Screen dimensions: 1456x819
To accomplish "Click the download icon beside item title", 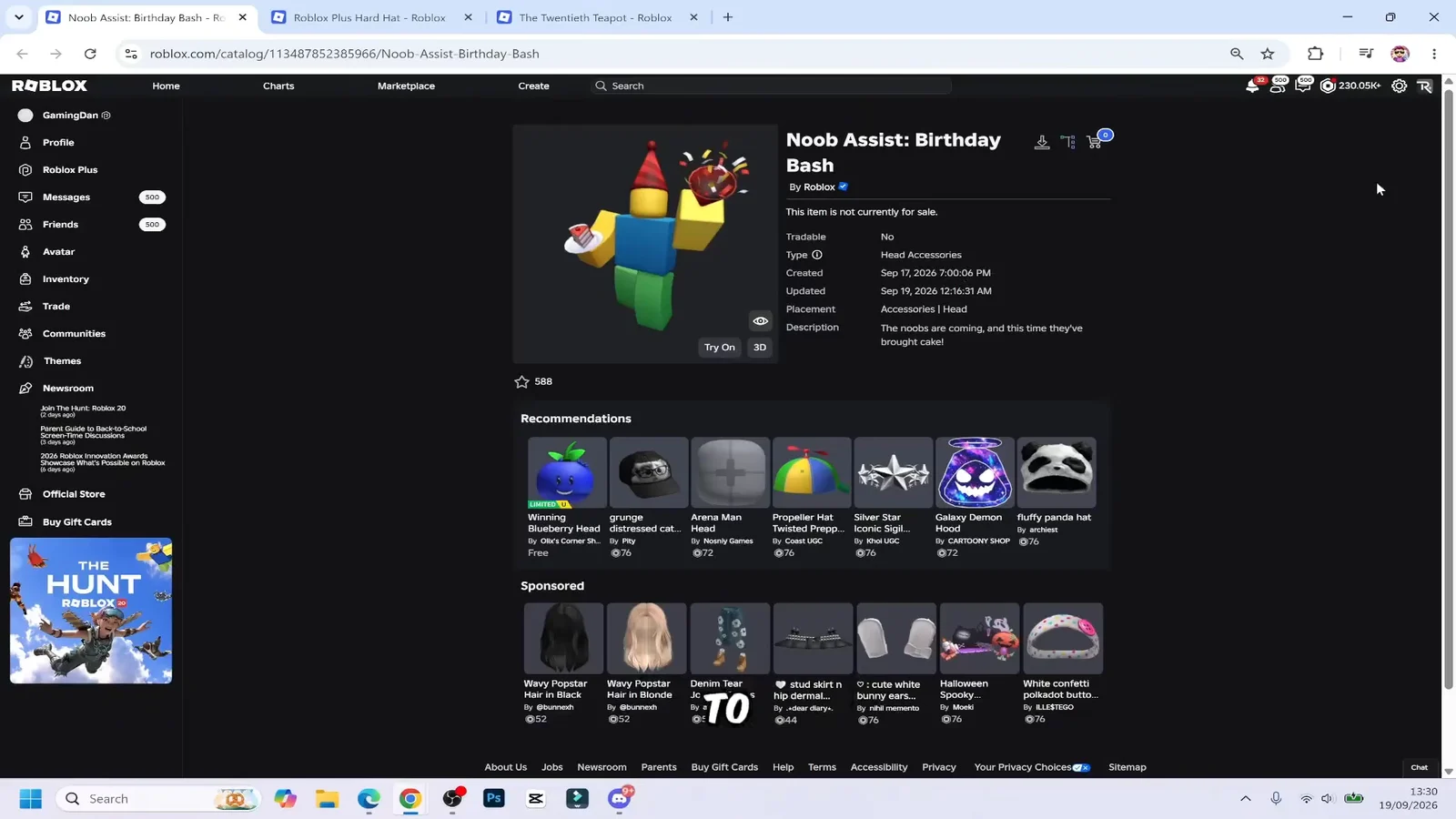I will tap(1042, 142).
